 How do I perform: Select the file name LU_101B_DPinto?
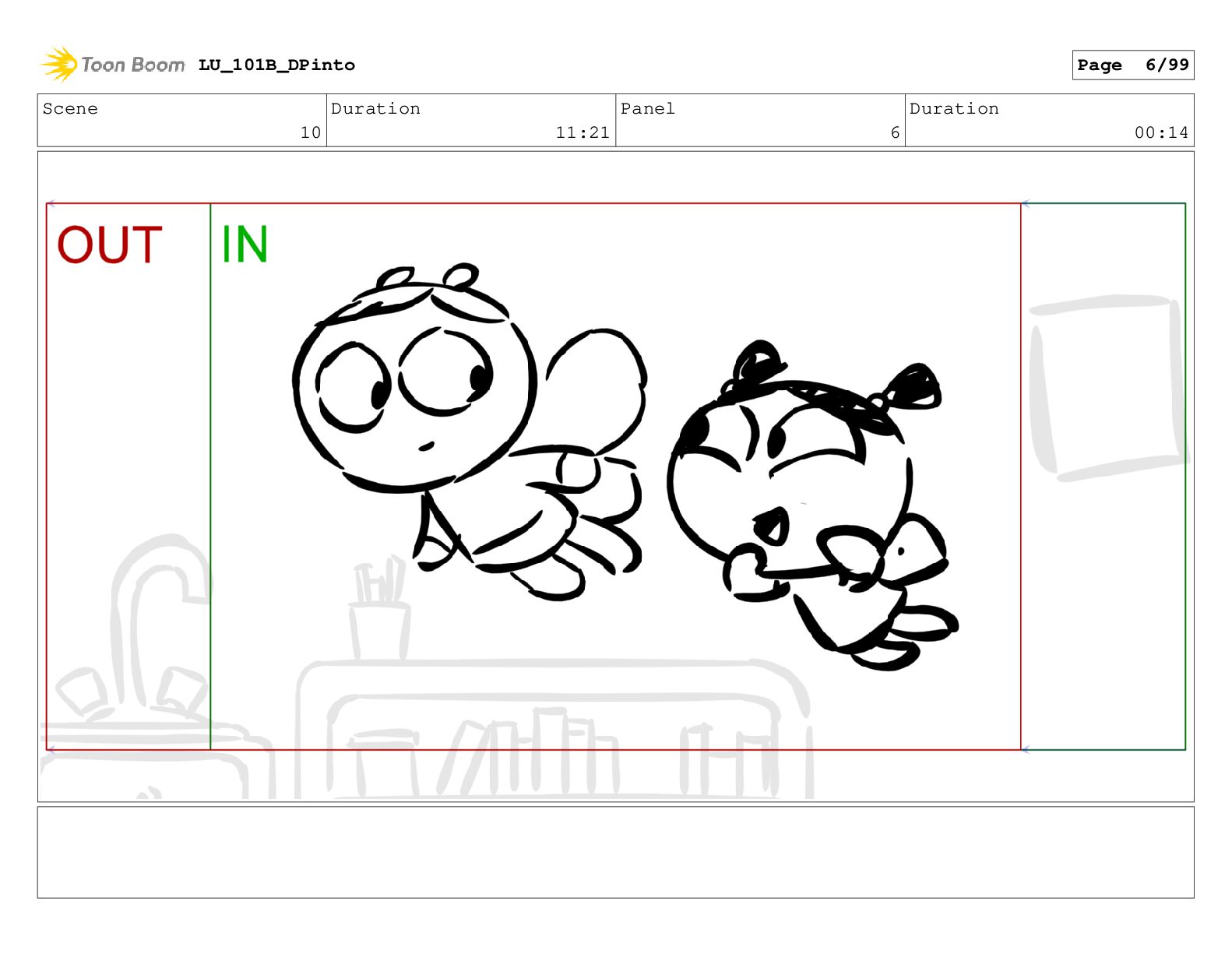[x=276, y=65]
